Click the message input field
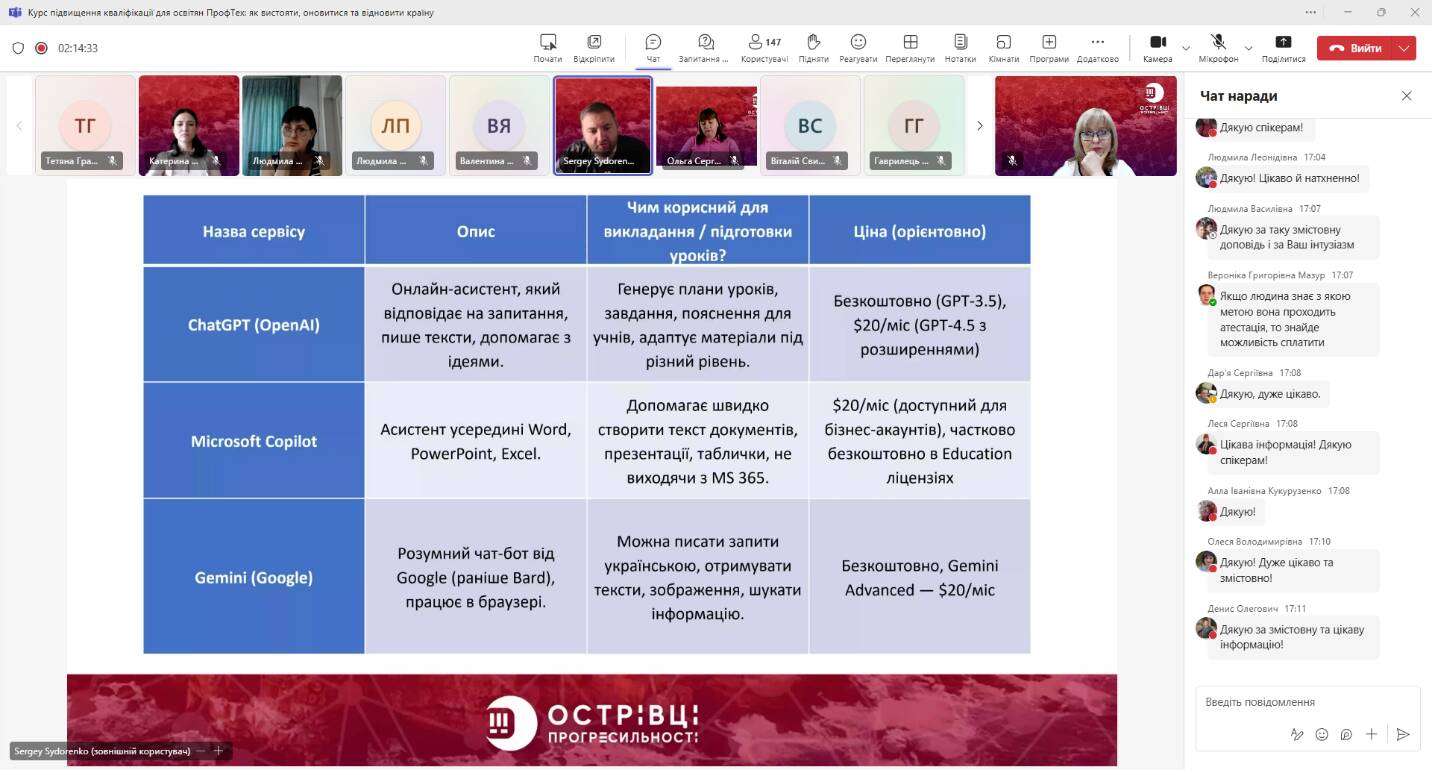This screenshot has width=1432, height=770. click(1308, 702)
